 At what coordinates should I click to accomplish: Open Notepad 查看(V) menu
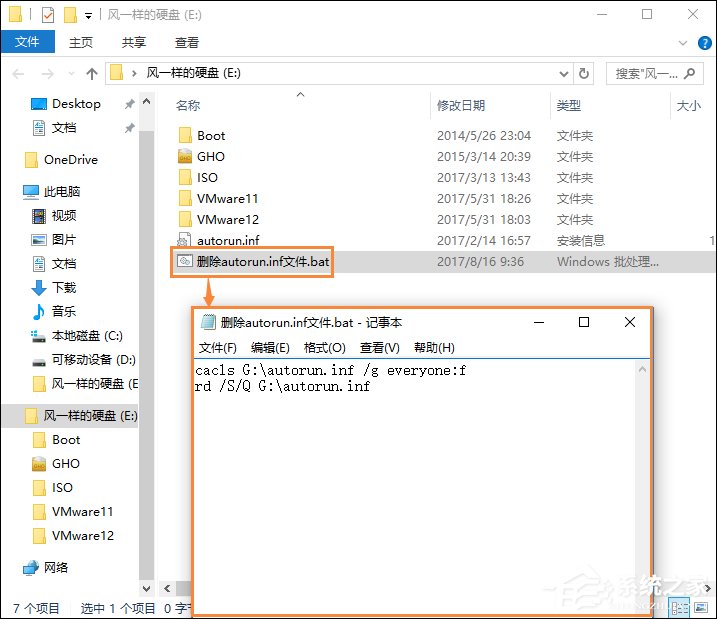pyautogui.click(x=380, y=348)
